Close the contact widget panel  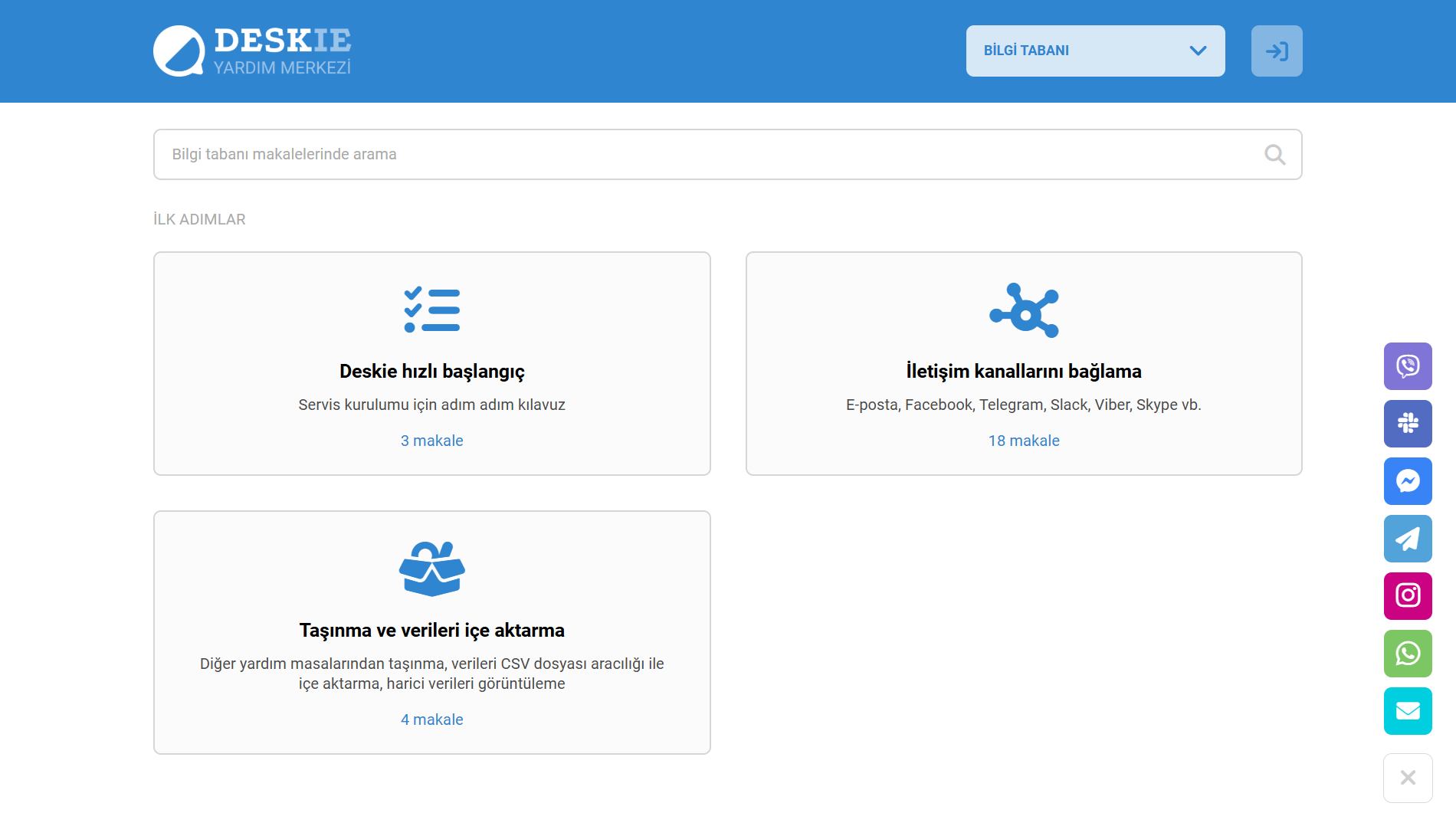coord(1408,778)
